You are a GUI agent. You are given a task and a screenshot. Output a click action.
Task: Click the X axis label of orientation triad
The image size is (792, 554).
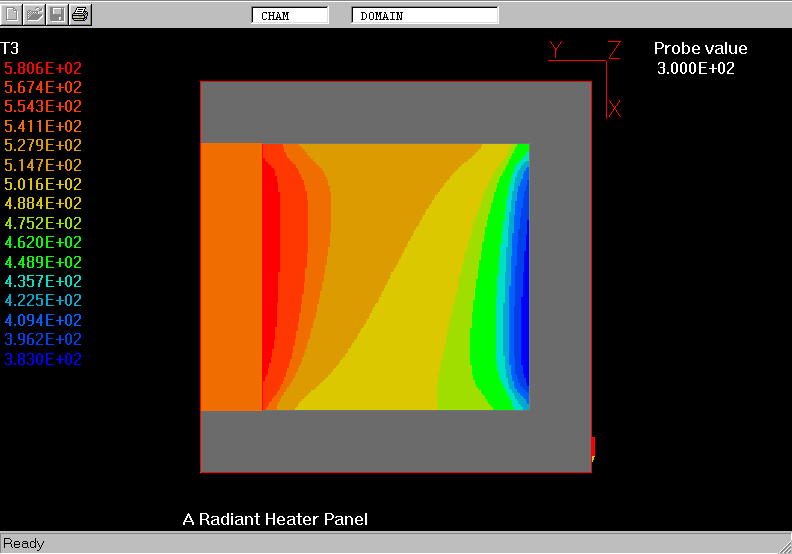(615, 109)
